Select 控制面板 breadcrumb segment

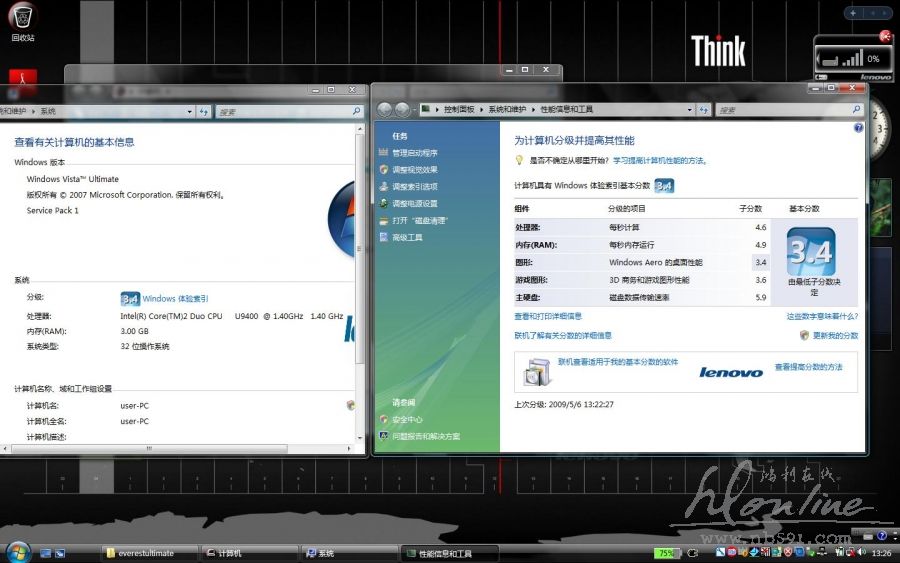pyautogui.click(x=459, y=109)
